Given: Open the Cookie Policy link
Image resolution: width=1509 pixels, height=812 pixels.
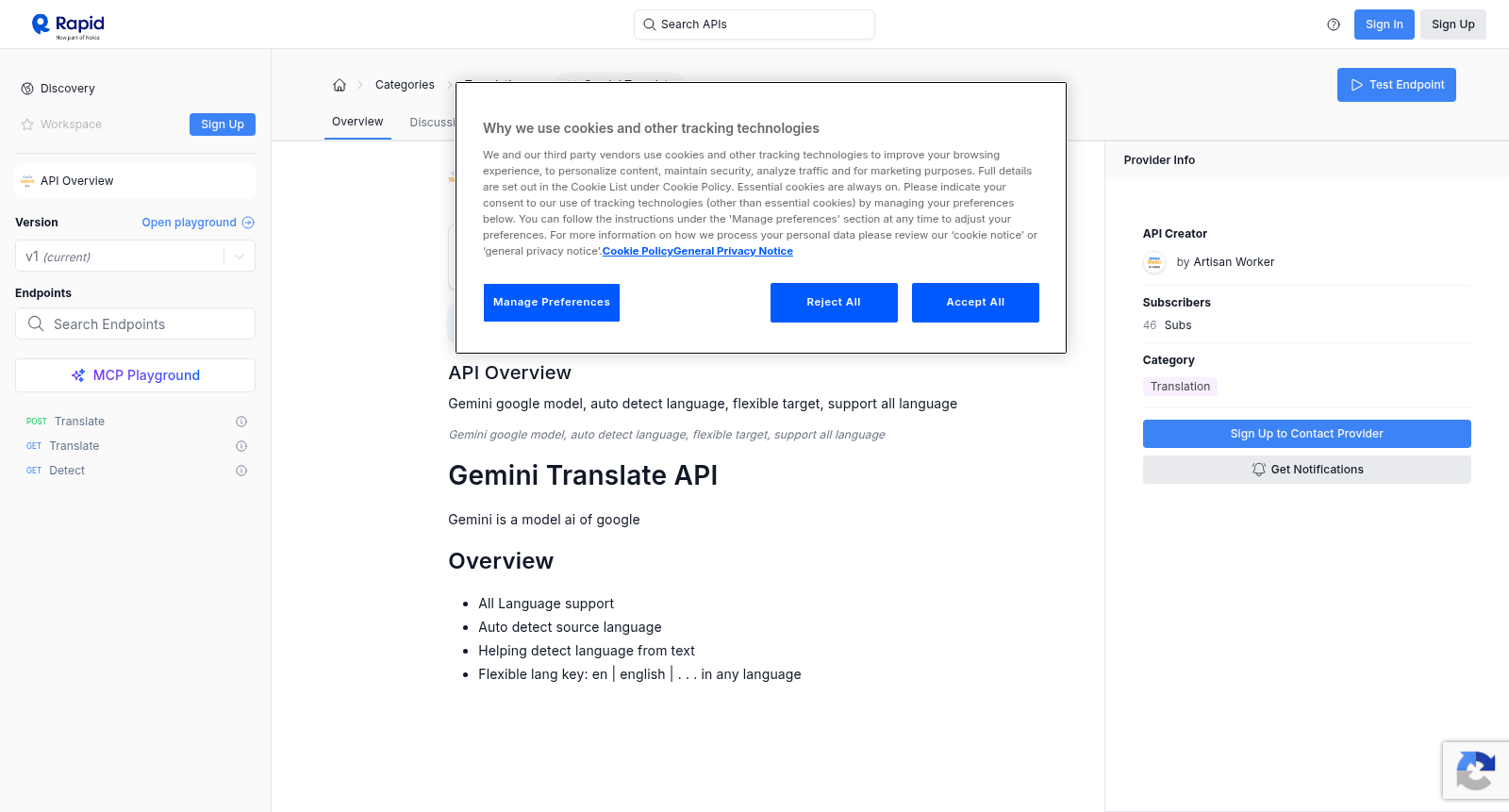Looking at the screenshot, I should click(638, 251).
